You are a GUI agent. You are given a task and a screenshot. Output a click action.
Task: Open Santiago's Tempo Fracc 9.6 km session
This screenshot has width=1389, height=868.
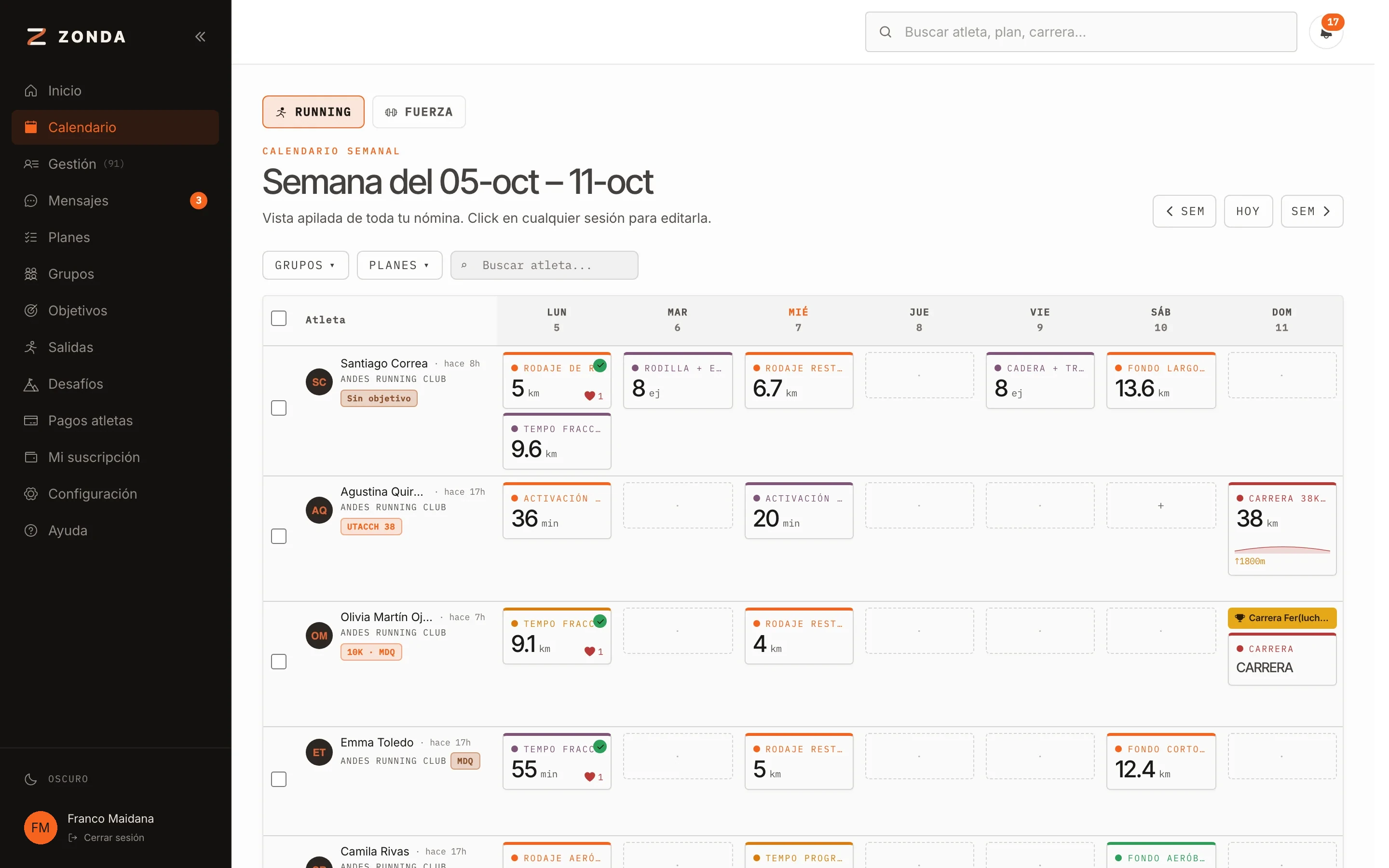[557, 441]
